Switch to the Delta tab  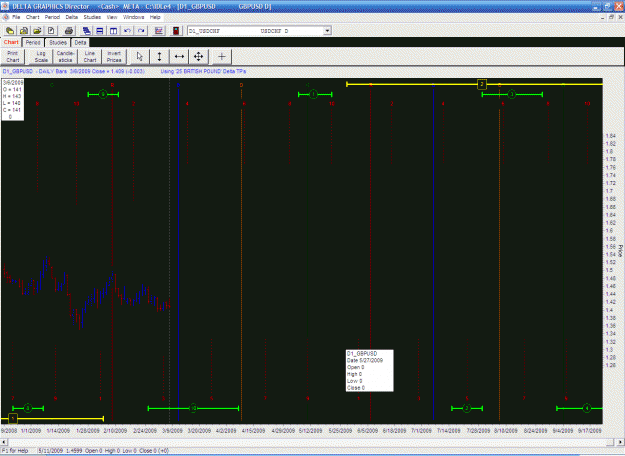pyautogui.click(x=80, y=43)
